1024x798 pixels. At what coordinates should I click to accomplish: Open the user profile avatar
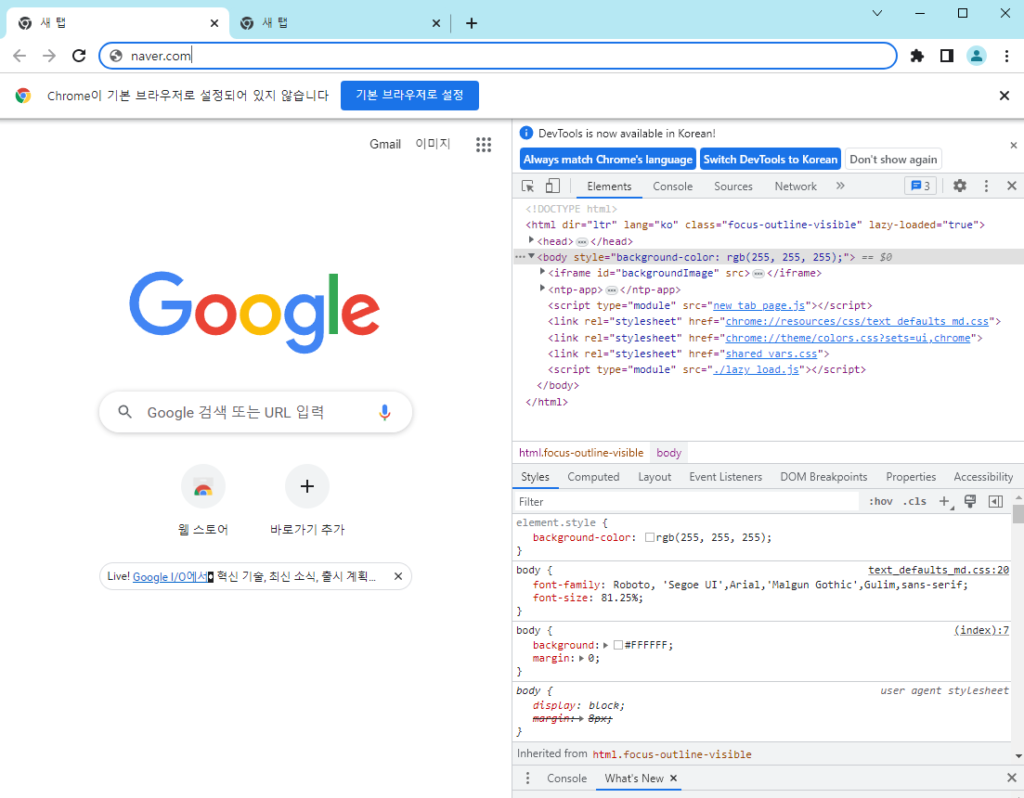point(976,56)
